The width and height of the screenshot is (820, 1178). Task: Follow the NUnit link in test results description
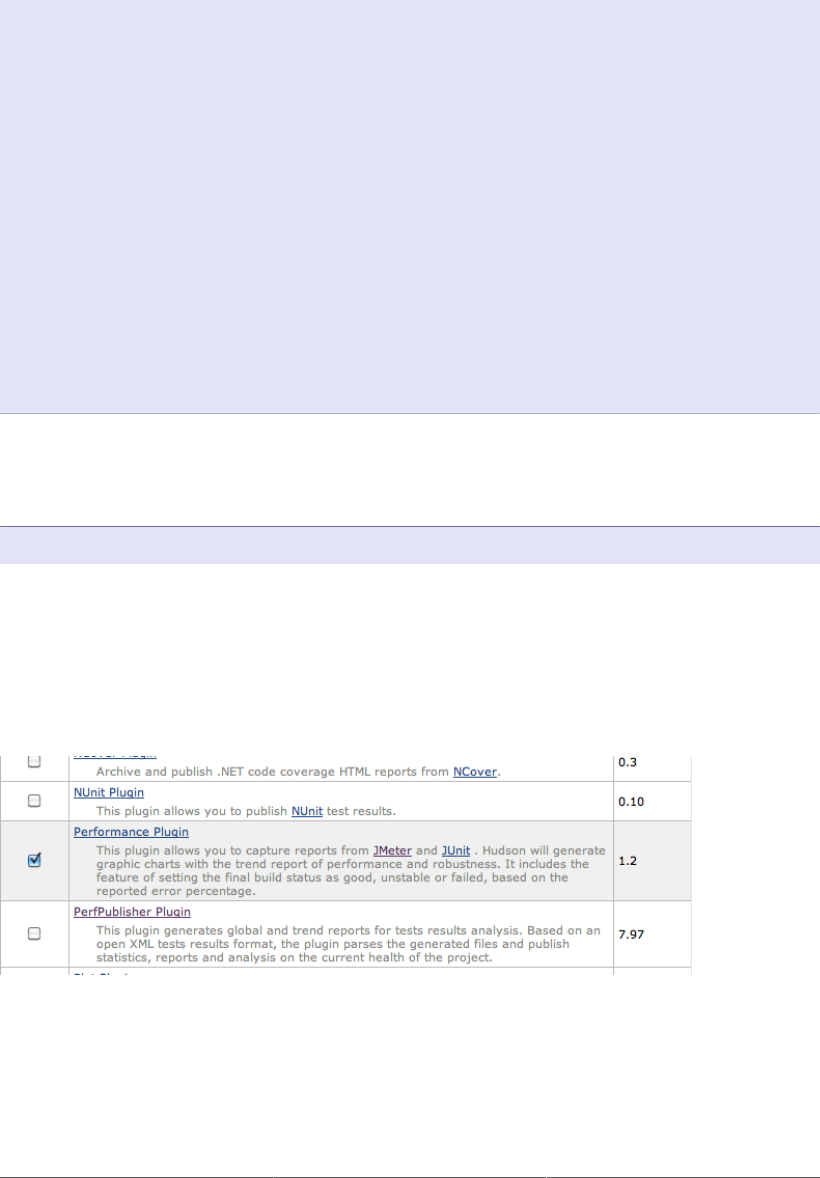307,811
